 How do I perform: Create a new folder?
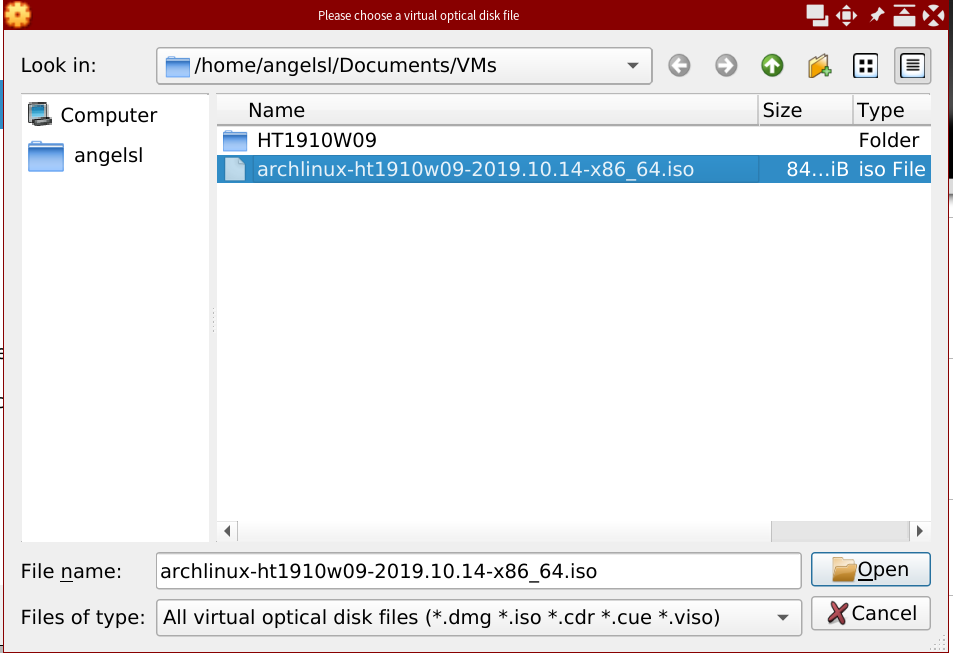[819, 66]
